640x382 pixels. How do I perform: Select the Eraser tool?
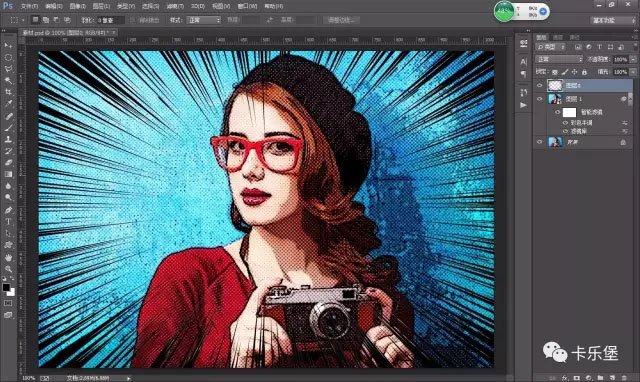tap(8, 162)
